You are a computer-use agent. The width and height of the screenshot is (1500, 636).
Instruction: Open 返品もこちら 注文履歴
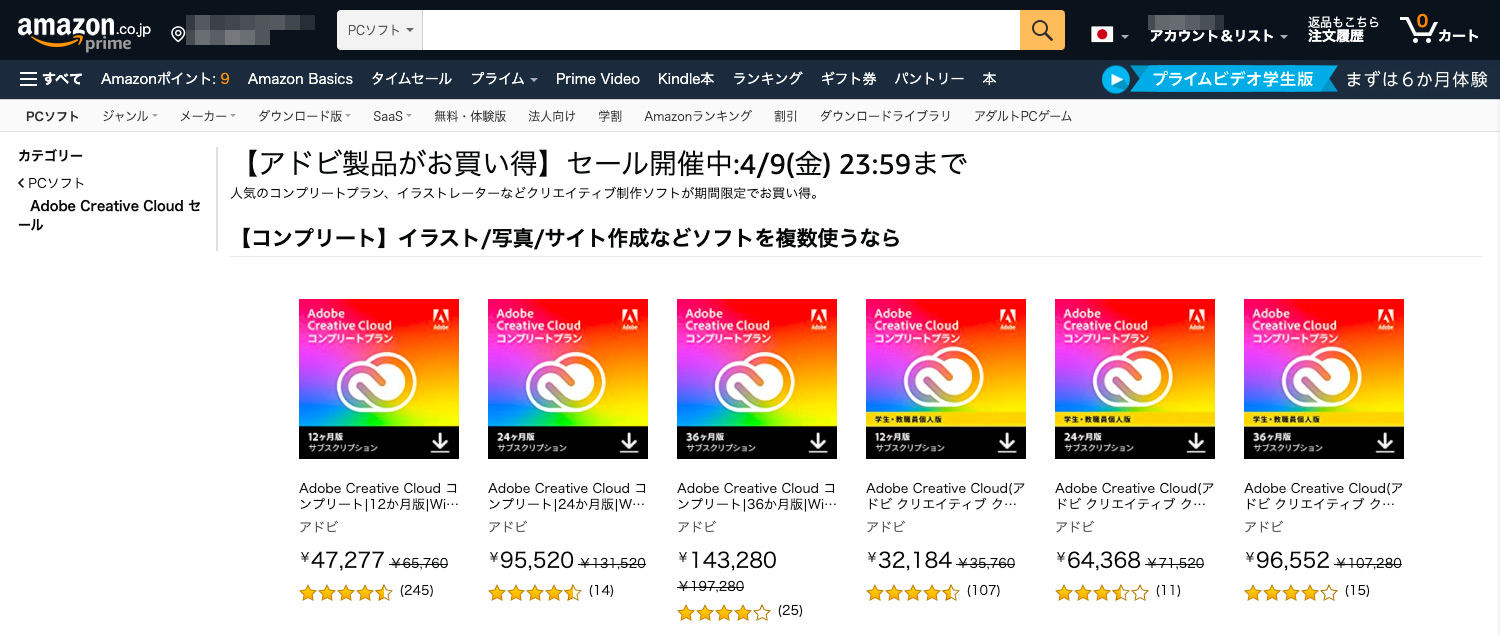(x=1343, y=29)
